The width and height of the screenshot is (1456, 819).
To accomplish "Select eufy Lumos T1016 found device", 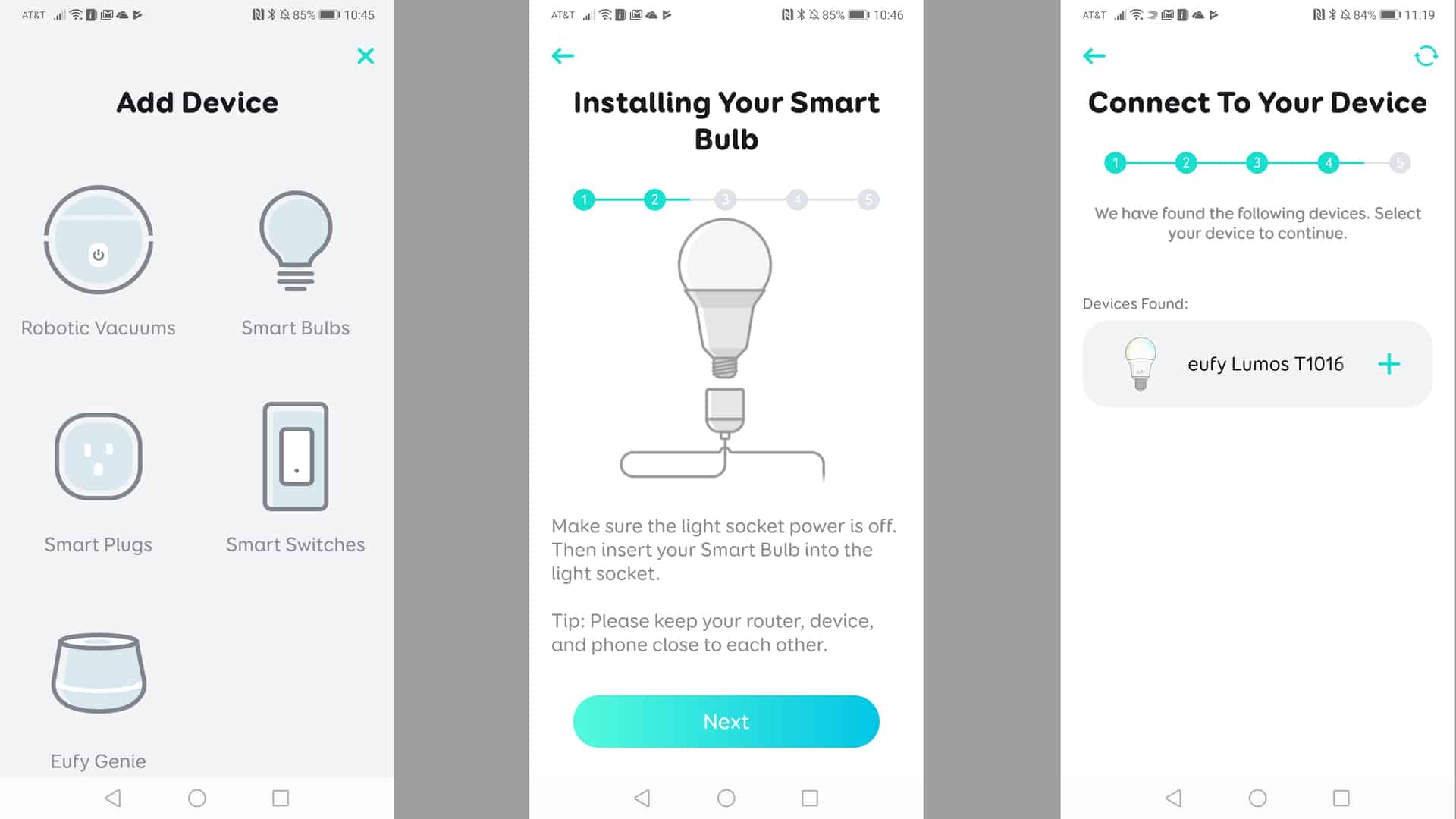I will coord(1257,363).
